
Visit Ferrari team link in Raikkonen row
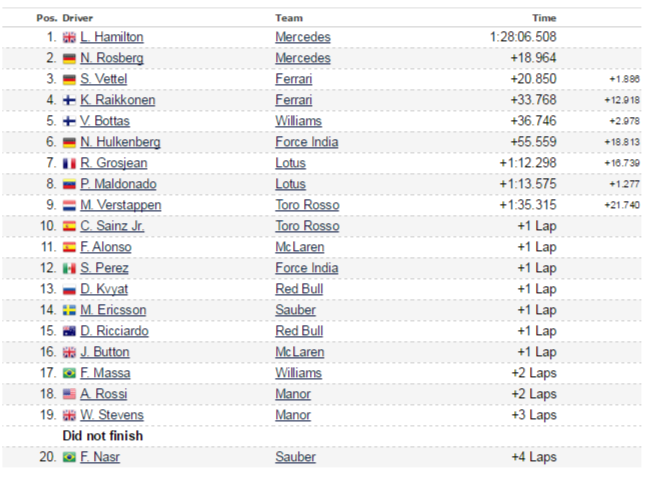point(294,100)
